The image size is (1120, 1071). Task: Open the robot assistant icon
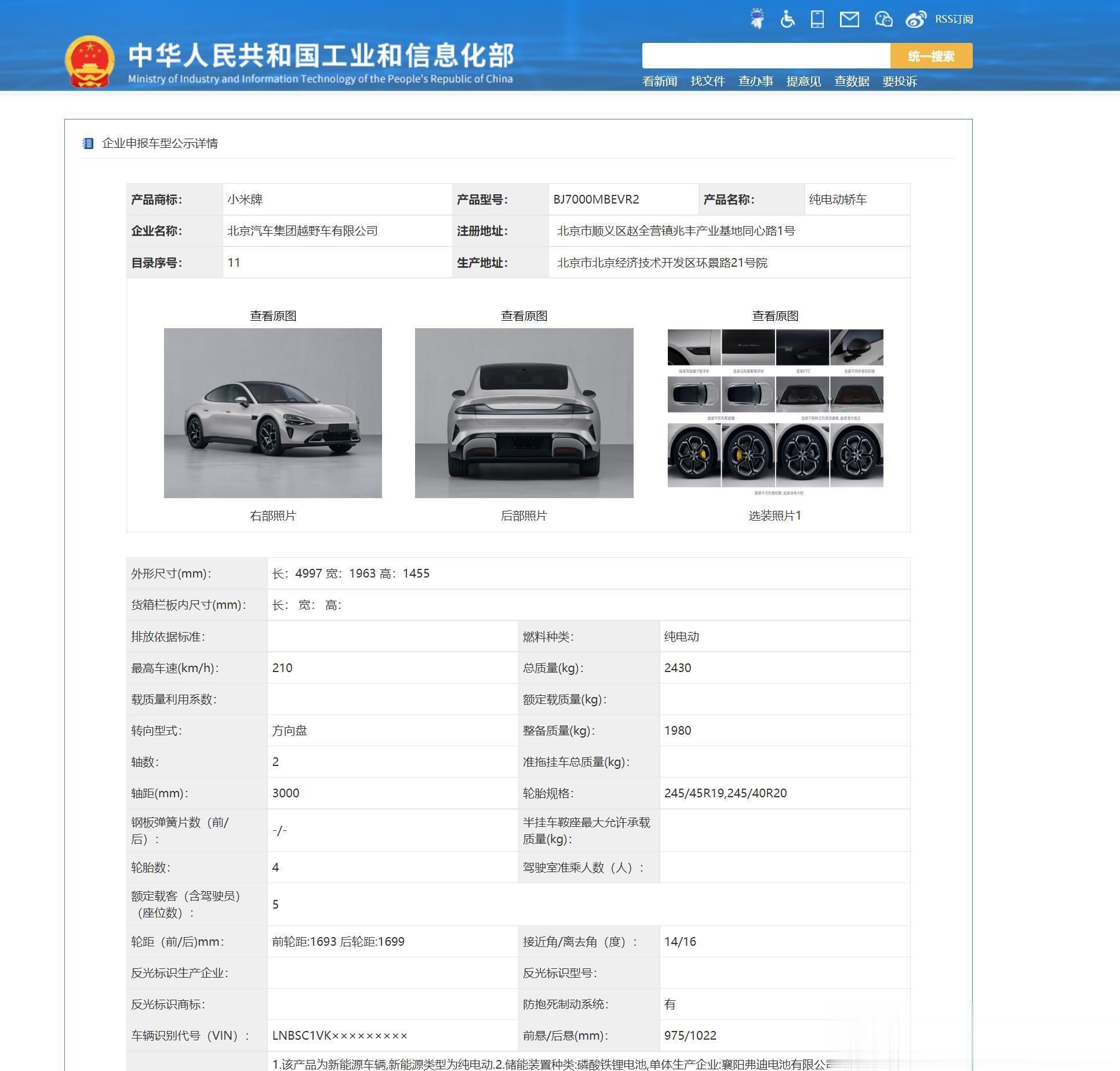tap(757, 19)
